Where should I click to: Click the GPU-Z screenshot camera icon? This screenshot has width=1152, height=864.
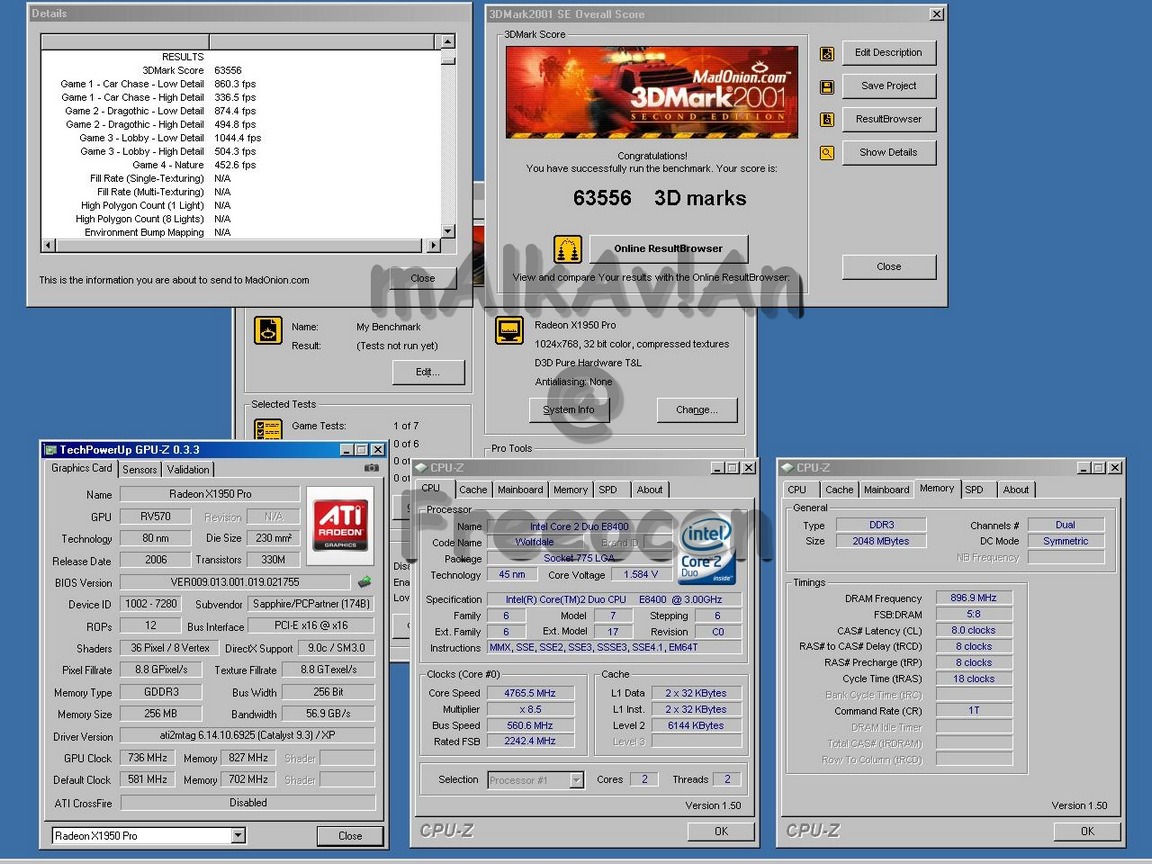(372, 467)
